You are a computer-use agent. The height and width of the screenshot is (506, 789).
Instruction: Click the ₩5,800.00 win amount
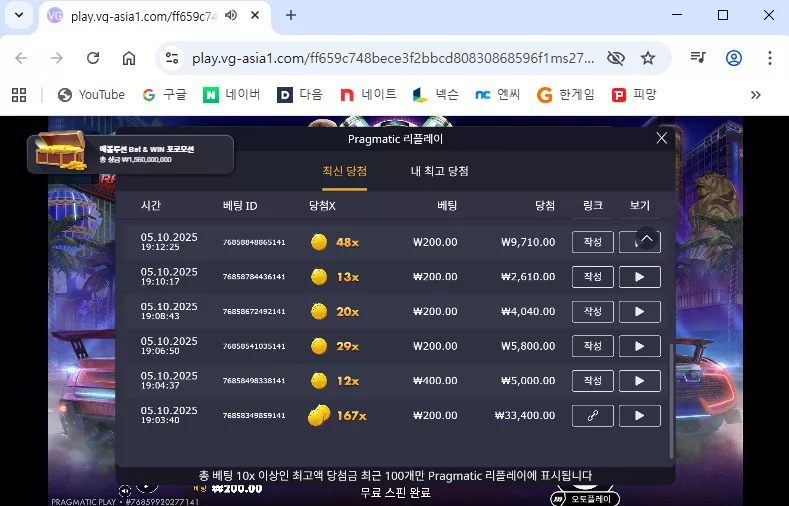pyautogui.click(x=528, y=346)
